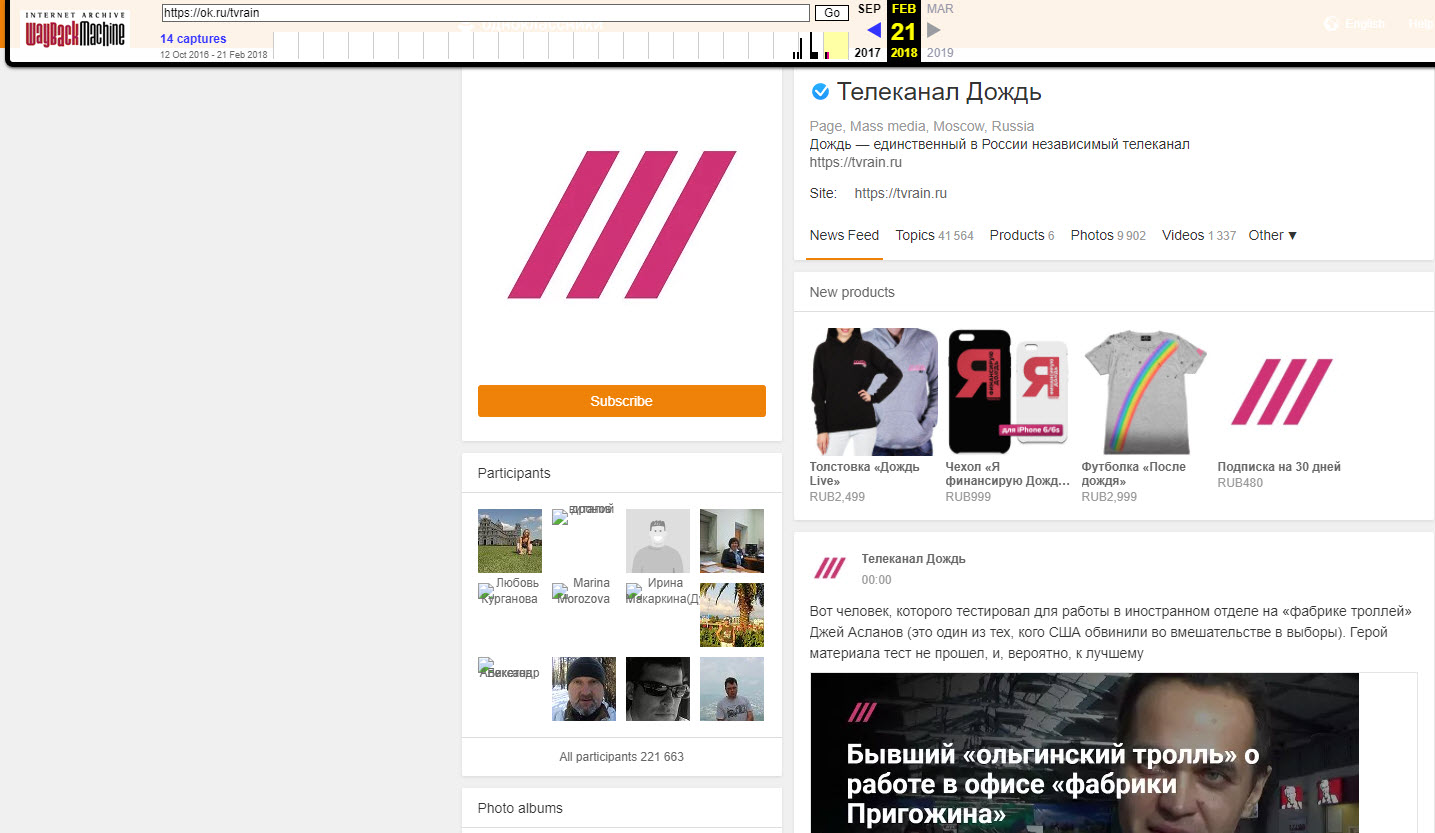View the large pink stripes page avatar
Image resolution: width=1435 pixels, height=833 pixels.
[x=621, y=224]
